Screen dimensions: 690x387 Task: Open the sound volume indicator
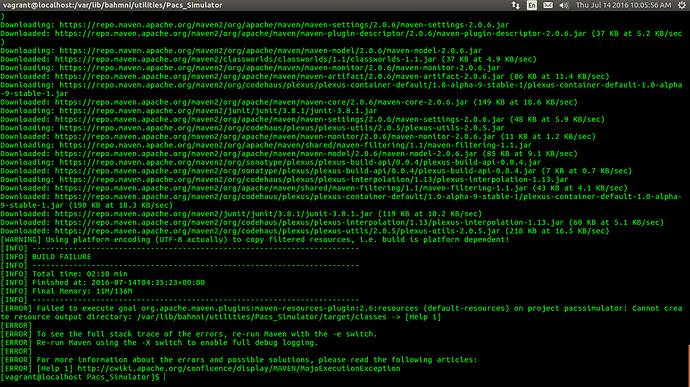point(564,5)
